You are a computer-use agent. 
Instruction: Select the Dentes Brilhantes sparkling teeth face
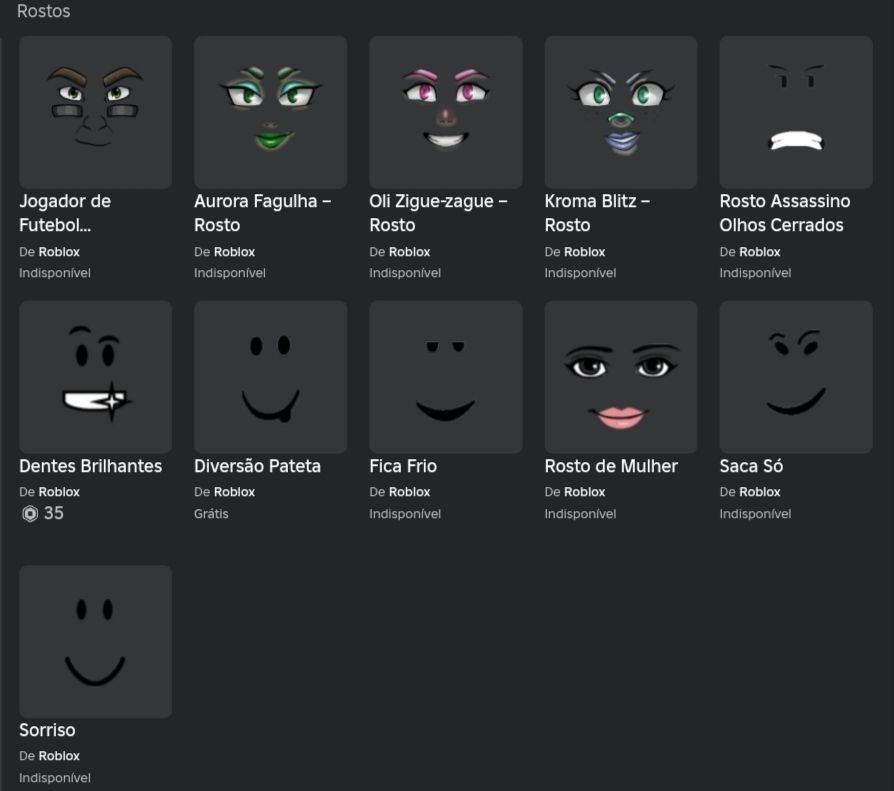[x=95, y=377]
